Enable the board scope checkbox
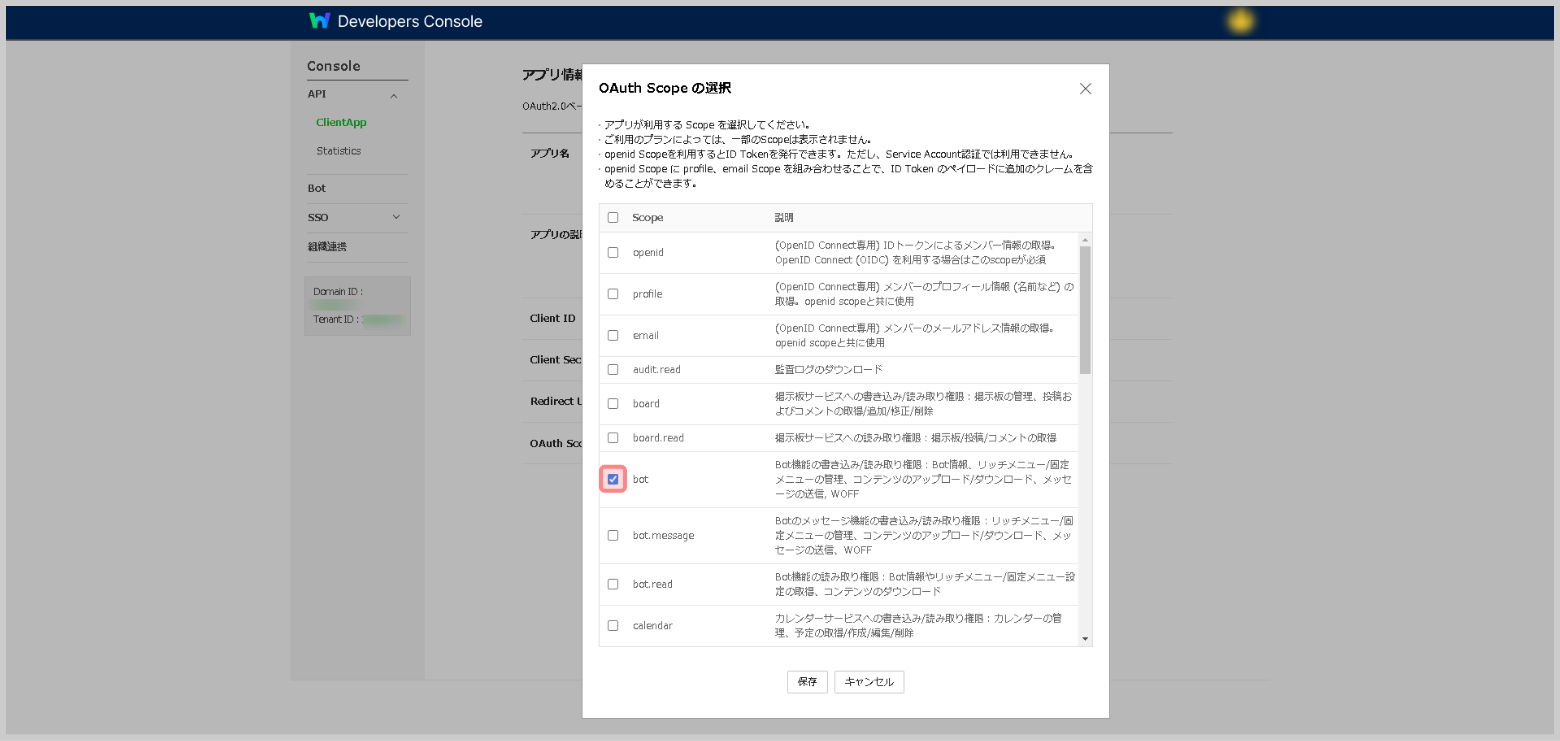Screen dimensions: 1560x741 tap(613, 403)
